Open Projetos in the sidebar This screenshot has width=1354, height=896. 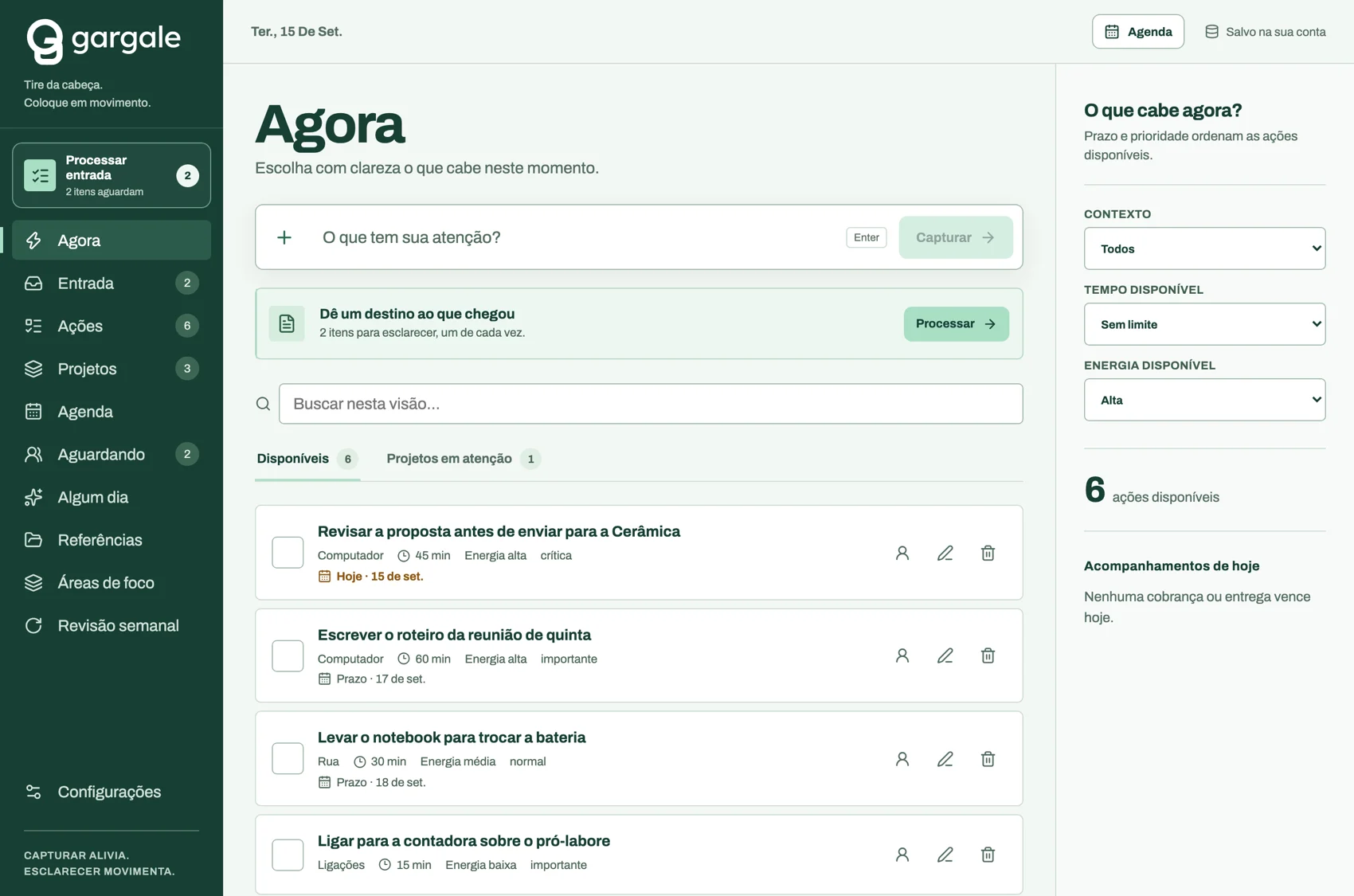[x=112, y=369]
